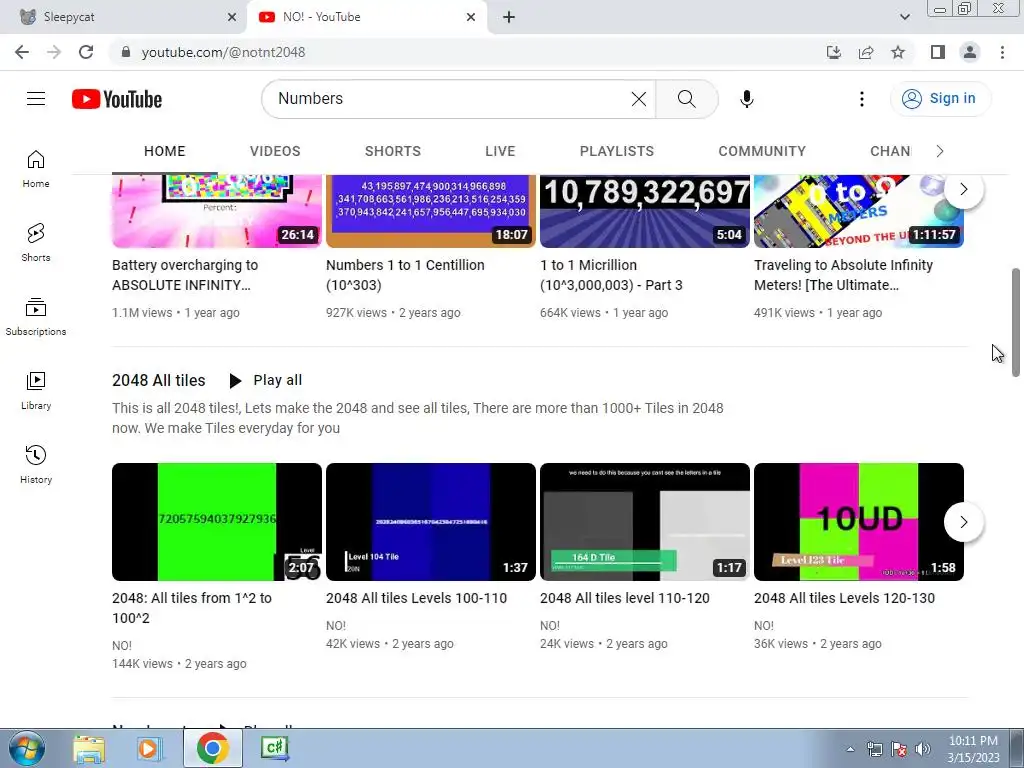This screenshot has width=1024, height=768.
Task: Show next videos in 2048 All tiles shelf
Action: [963, 522]
